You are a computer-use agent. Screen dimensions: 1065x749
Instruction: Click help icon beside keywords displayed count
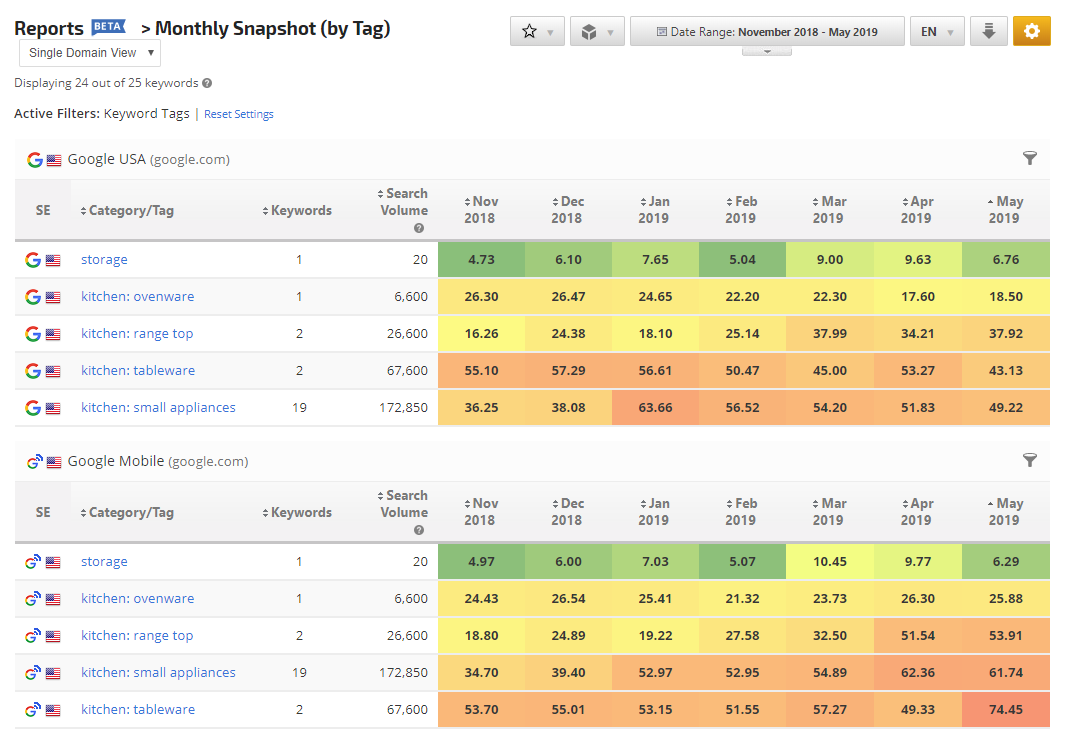pyautogui.click(x=207, y=84)
